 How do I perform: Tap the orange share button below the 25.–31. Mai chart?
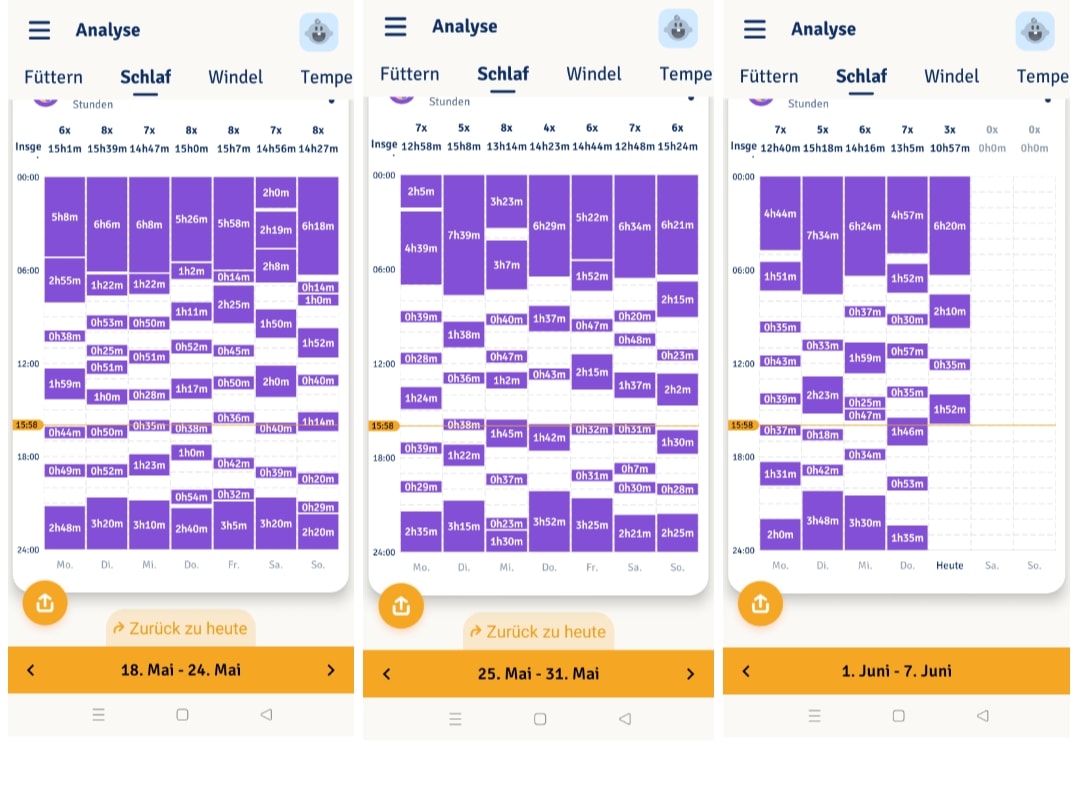tap(402, 606)
